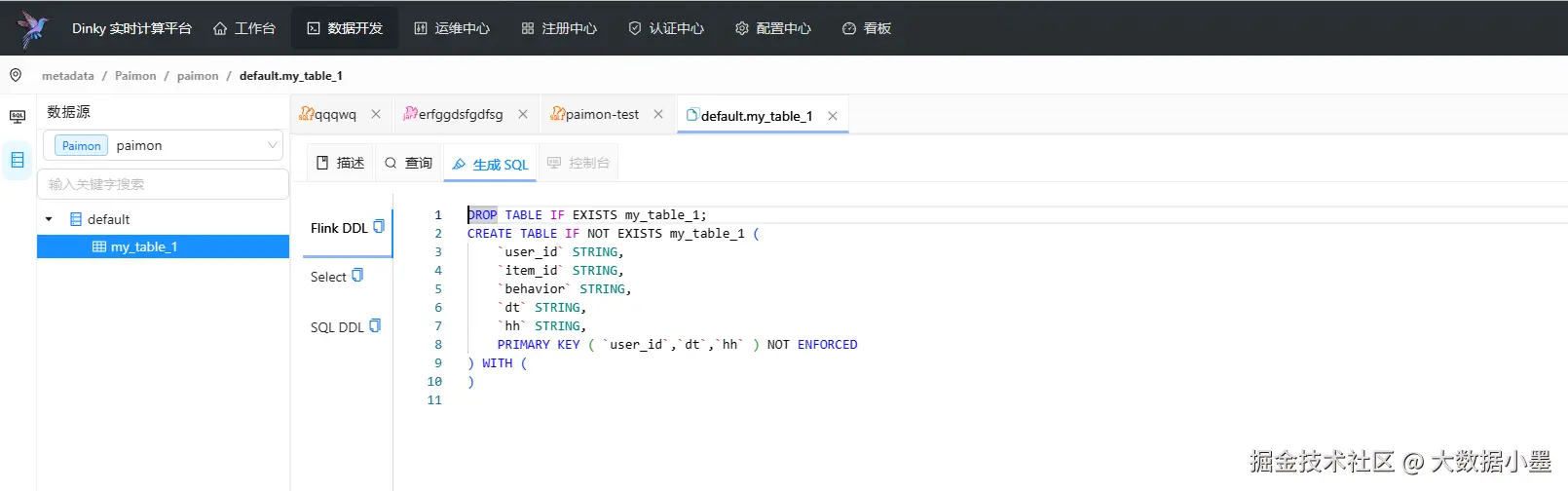Image resolution: width=1568 pixels, height=491 pixels.
Task: Click CREATE keyword in line 2
Action: 490,233
